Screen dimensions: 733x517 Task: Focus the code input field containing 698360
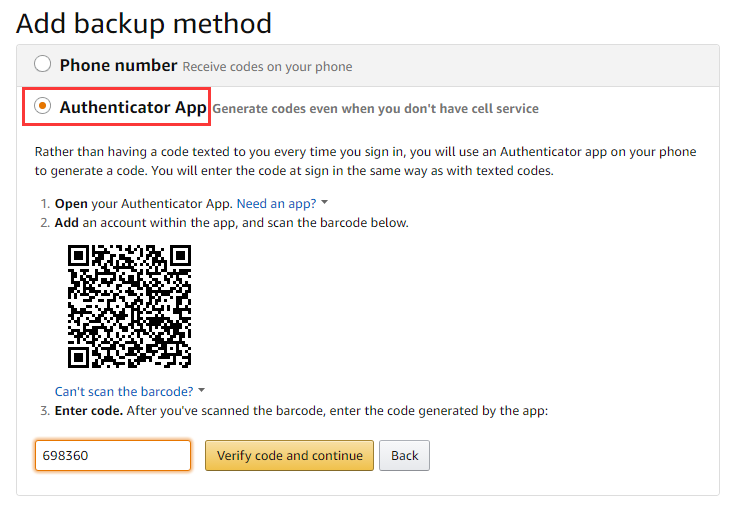click(x=113, y=456)
